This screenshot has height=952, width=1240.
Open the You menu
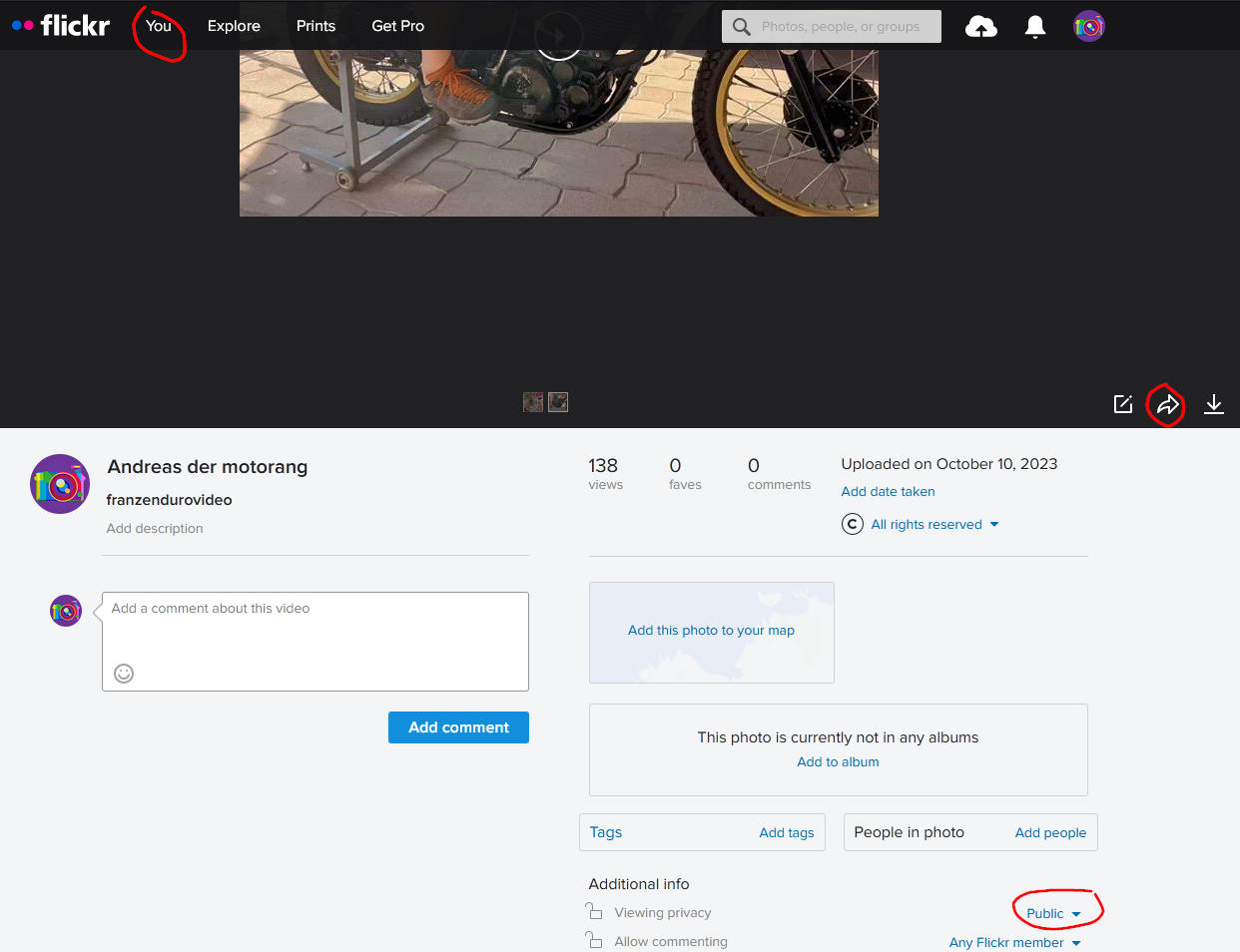tap(159, 26)
